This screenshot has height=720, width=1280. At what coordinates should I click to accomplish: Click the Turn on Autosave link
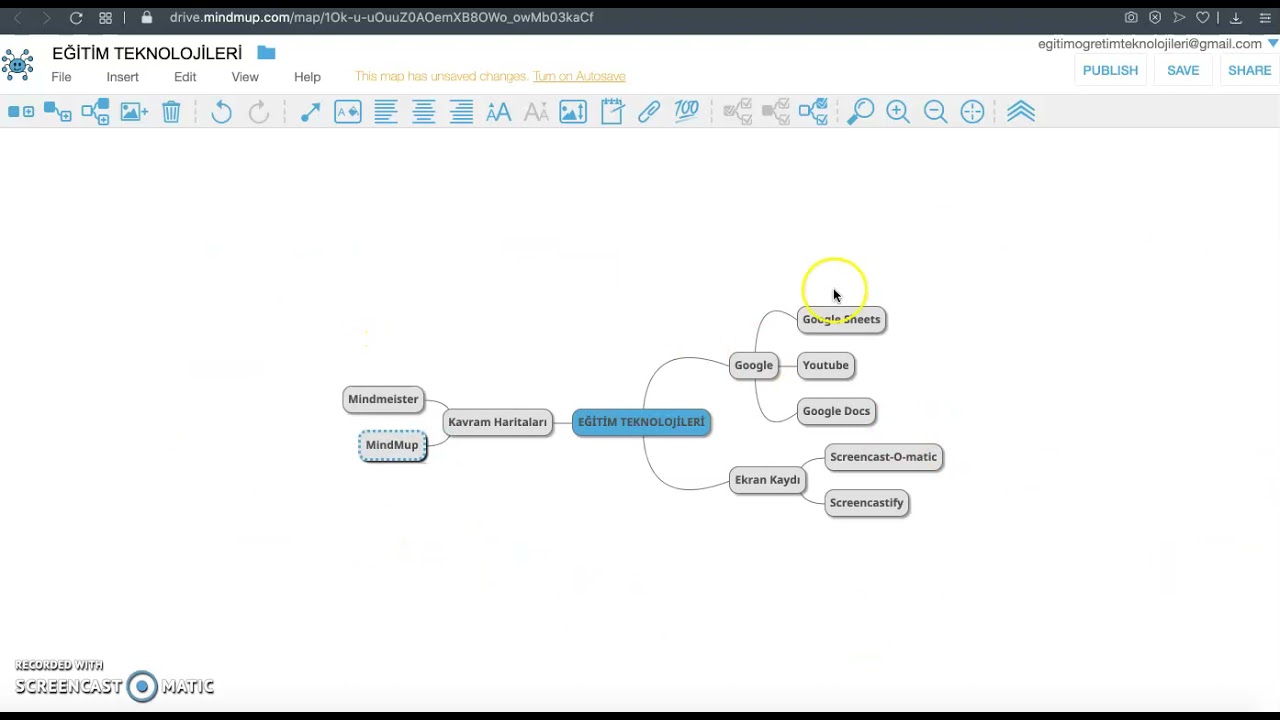click(x=579, y=76)
